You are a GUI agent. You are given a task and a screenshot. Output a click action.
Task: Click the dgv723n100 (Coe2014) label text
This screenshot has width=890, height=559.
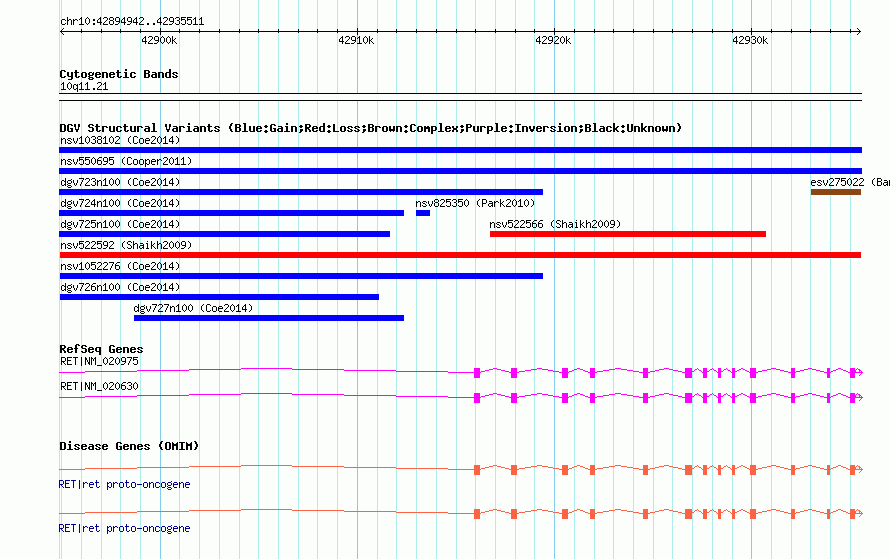tap(120, 182)
